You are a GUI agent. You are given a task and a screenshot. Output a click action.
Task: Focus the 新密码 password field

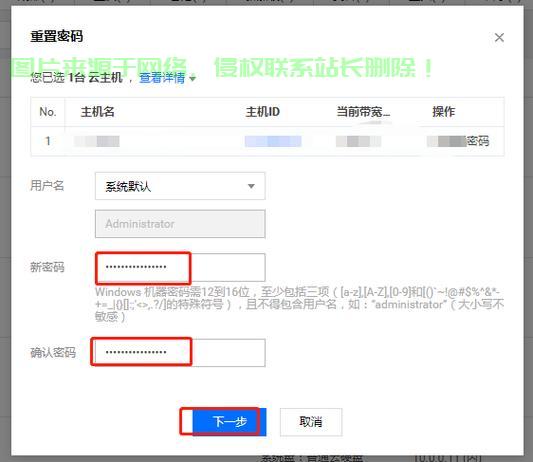tap(180, 267)
